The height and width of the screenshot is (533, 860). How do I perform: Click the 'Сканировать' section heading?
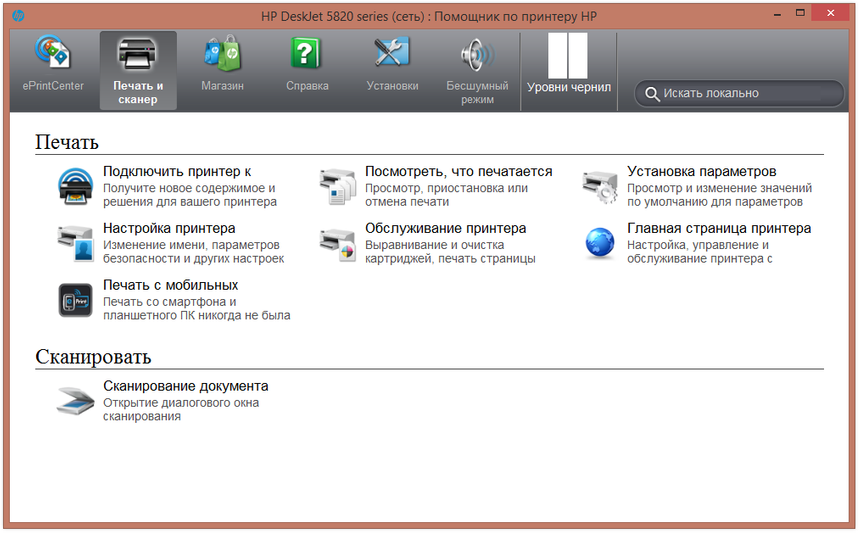pyautogui.click(x=93, y=356)
